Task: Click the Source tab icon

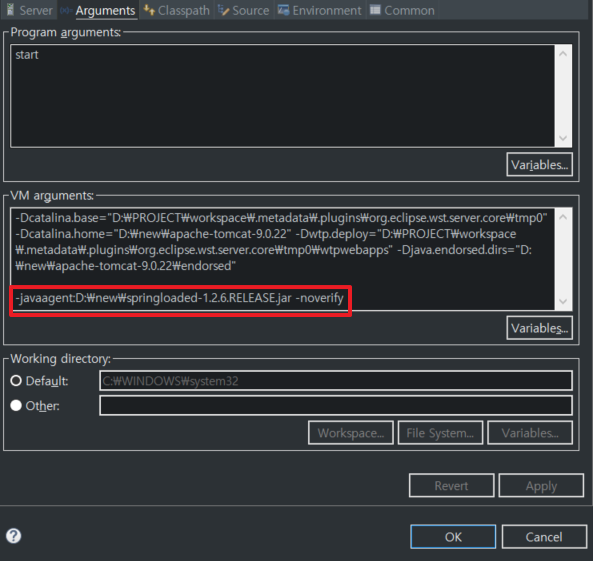Action: point(224,10)
